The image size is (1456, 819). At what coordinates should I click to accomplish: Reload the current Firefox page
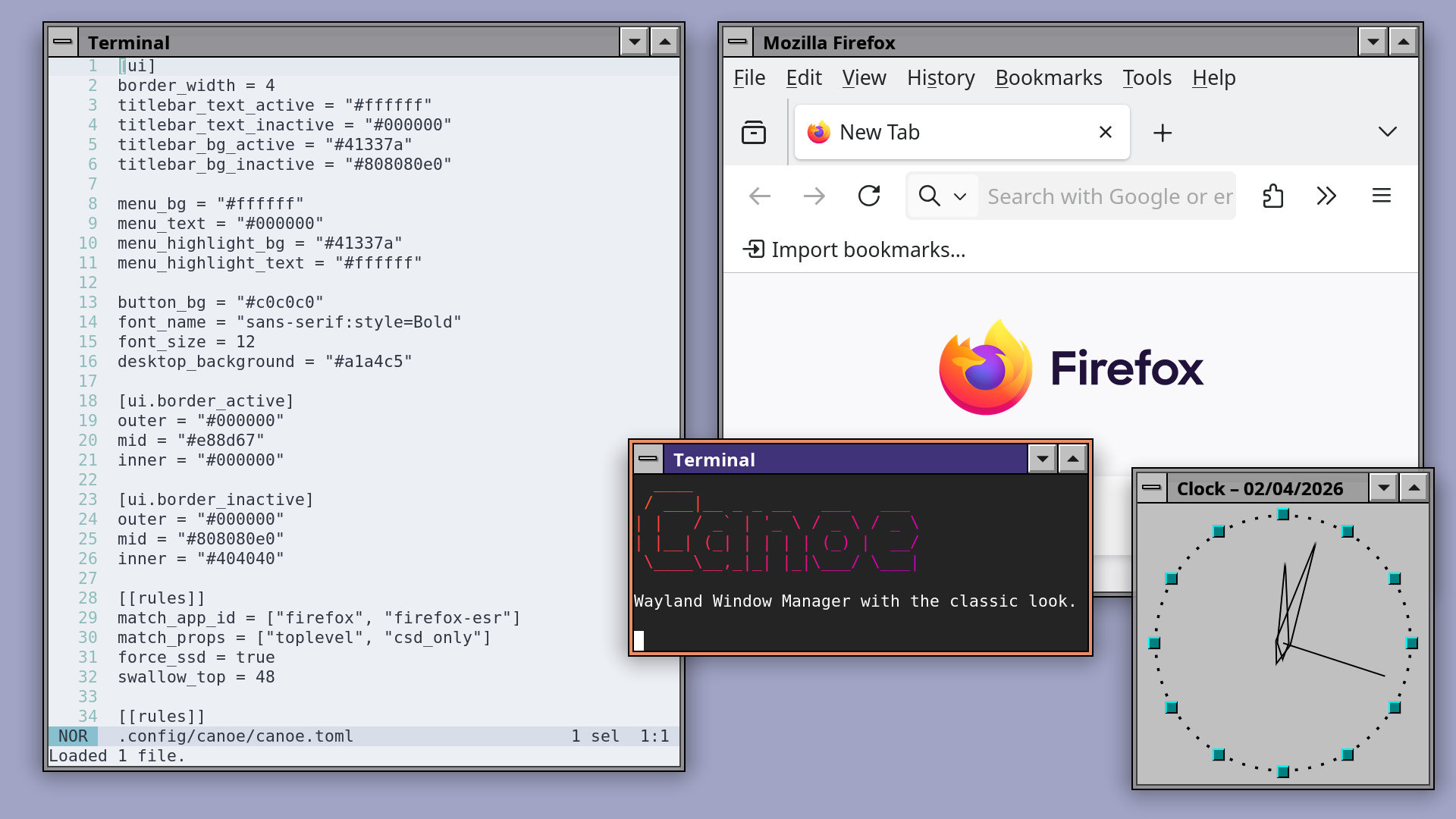point(869,196)
